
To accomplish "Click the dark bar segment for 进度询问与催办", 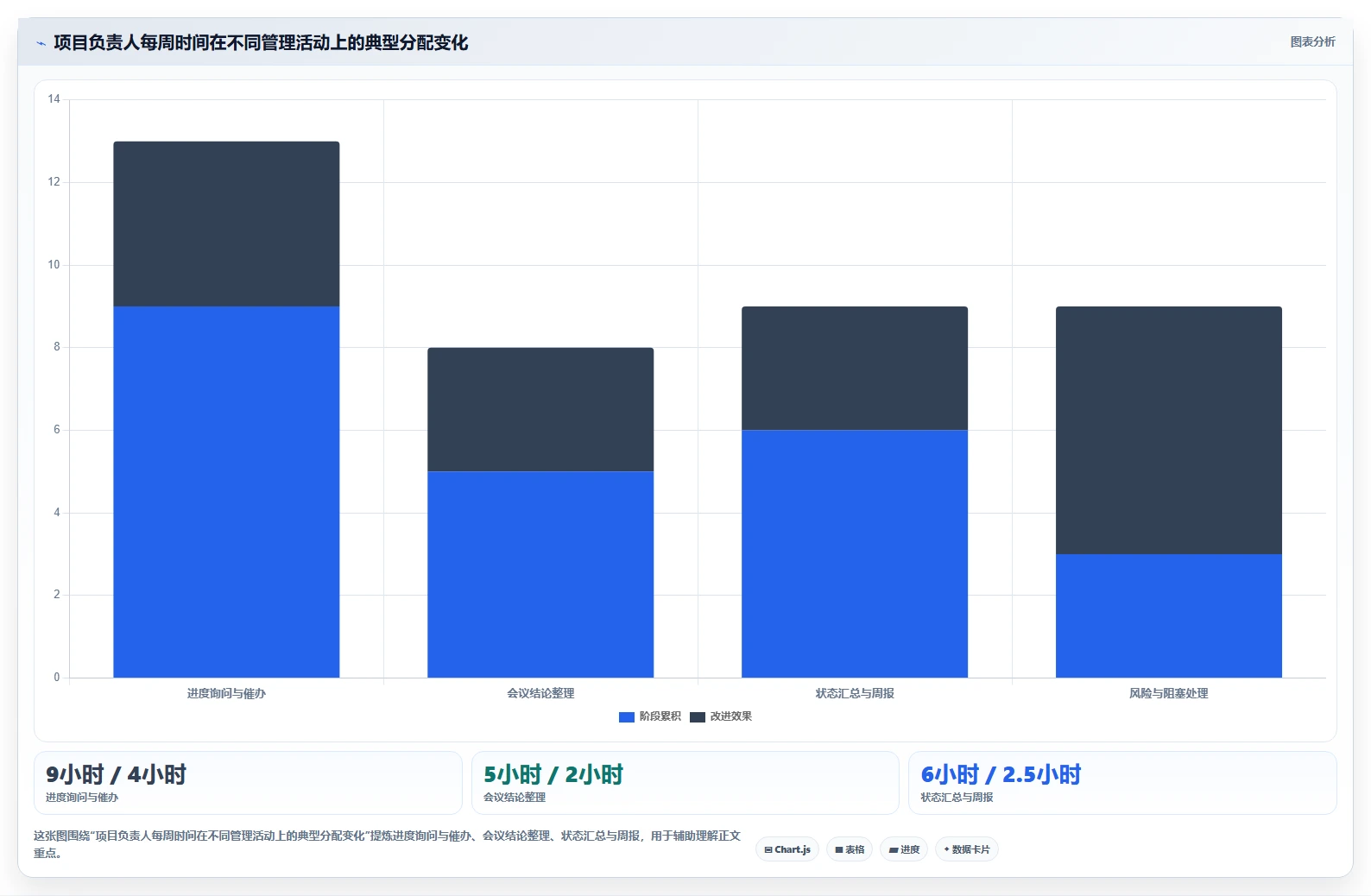I will [226, 224].
